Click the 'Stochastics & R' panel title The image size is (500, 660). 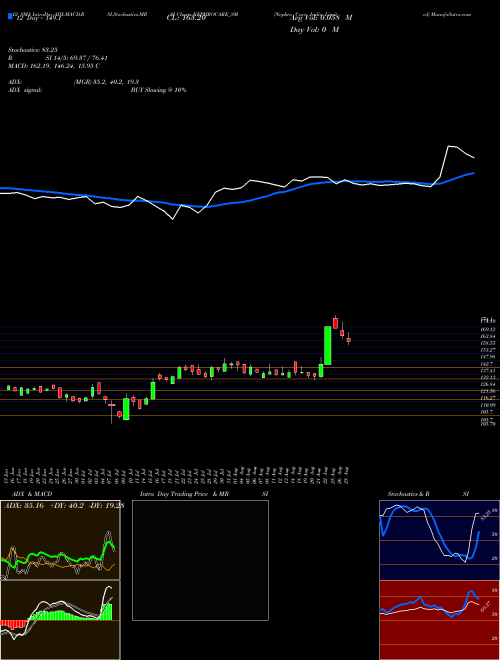pyautogui.click(x=409, y=494)
